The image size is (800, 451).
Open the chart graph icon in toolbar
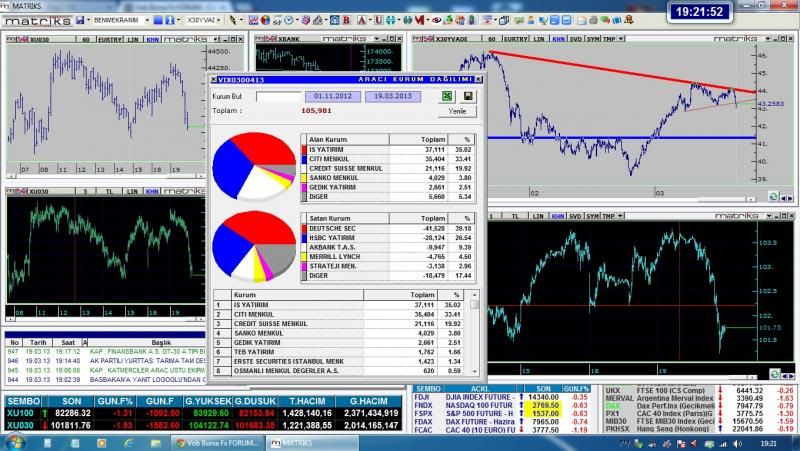click(253, 20)
